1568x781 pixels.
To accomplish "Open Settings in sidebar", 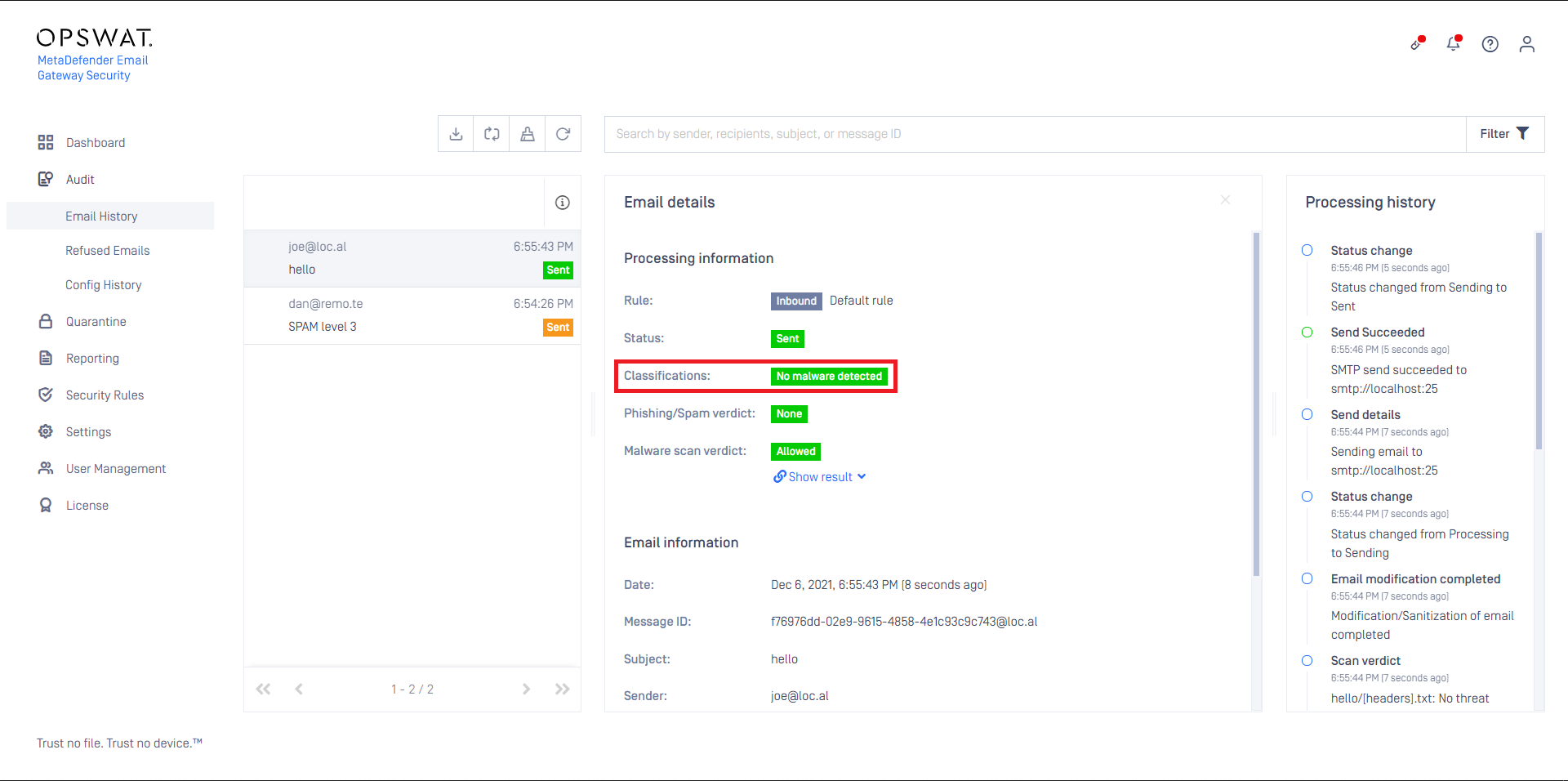I will pyautogui.click(x=88, y=432).
